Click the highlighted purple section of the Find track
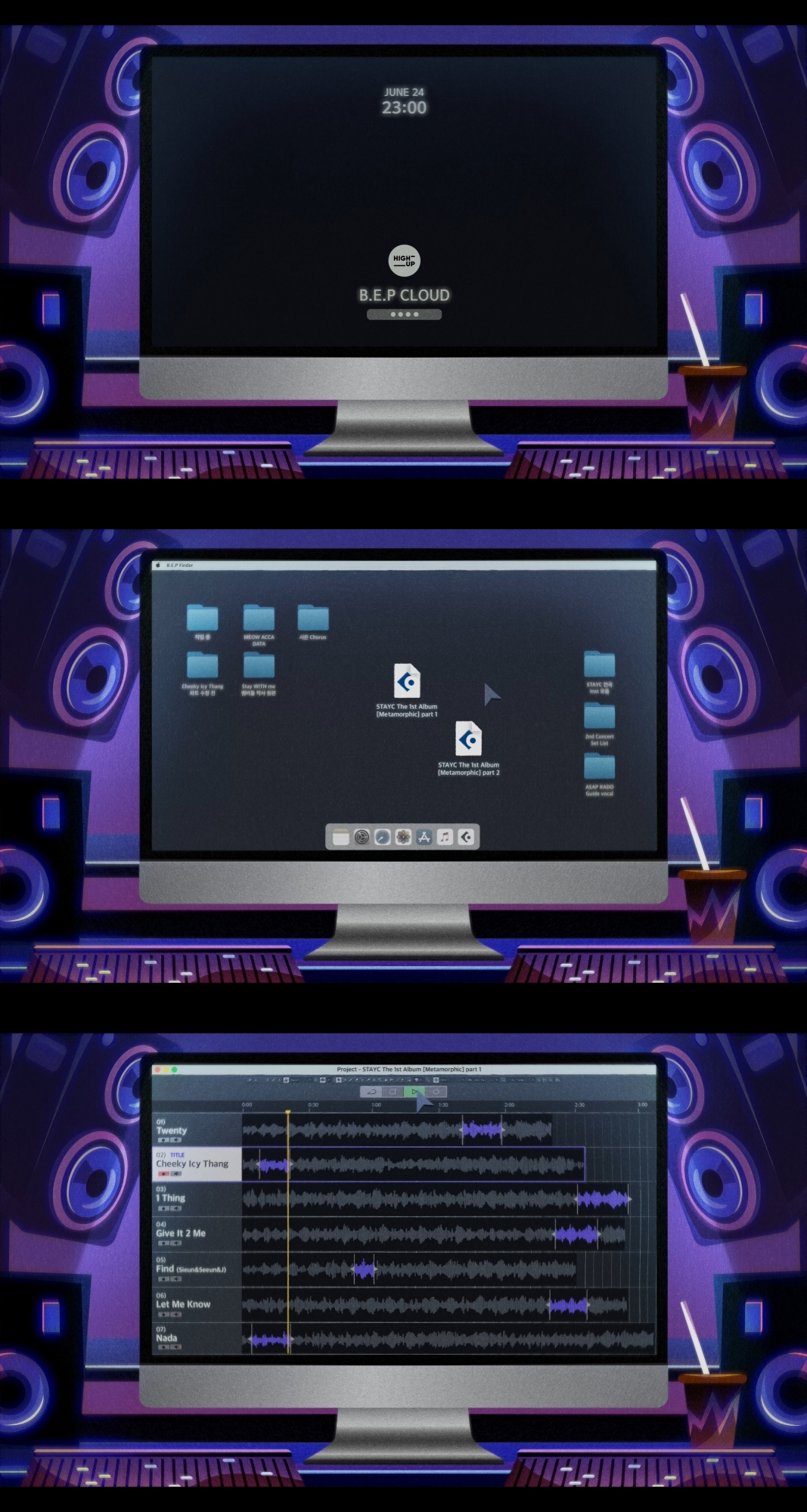 point(364,1270)
